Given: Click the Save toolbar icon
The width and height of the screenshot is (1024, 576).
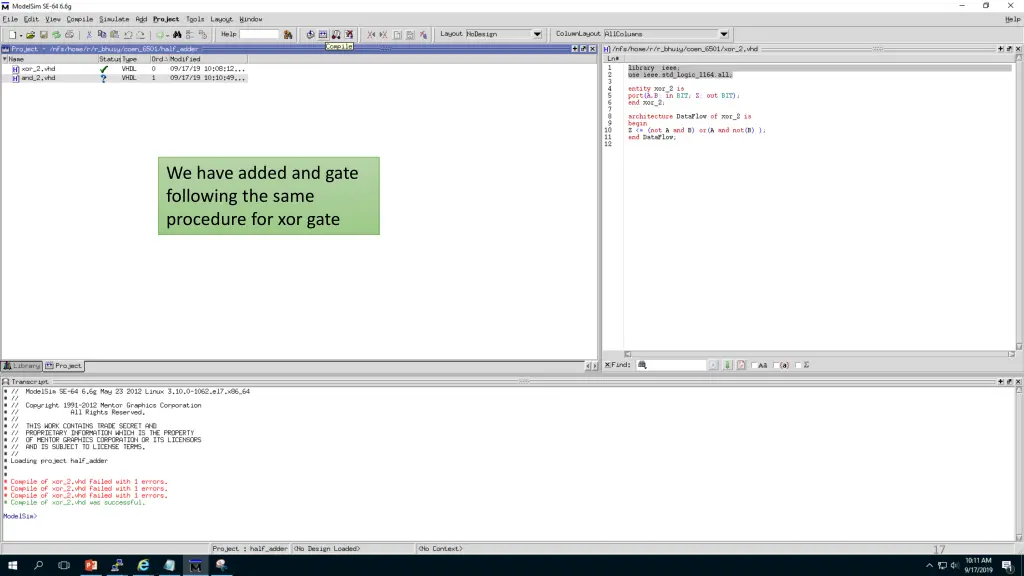Looking at the screenshot, I should [44, 35].
